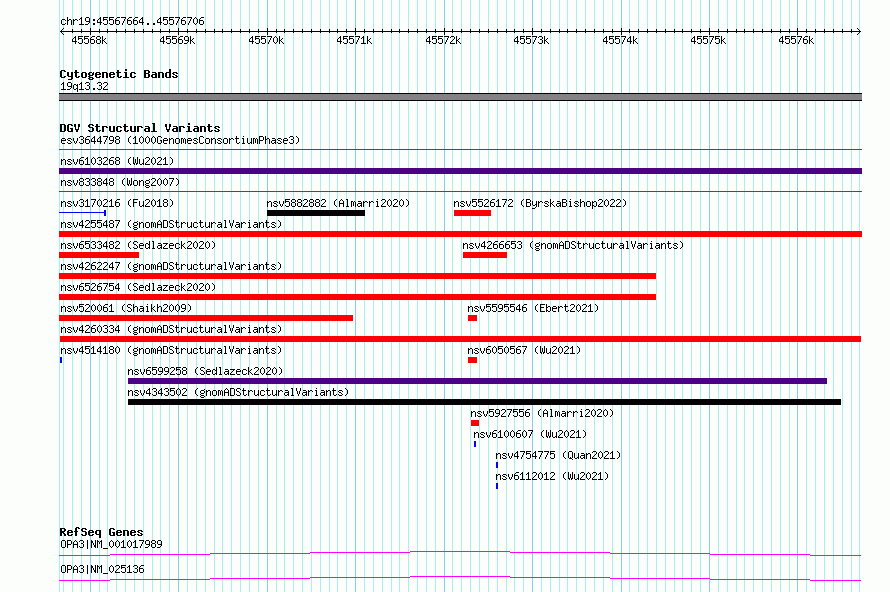
Task: Open nsv6103268 (Wu2021) variant label
Action: pyautogui.click(x=117, y=161)
